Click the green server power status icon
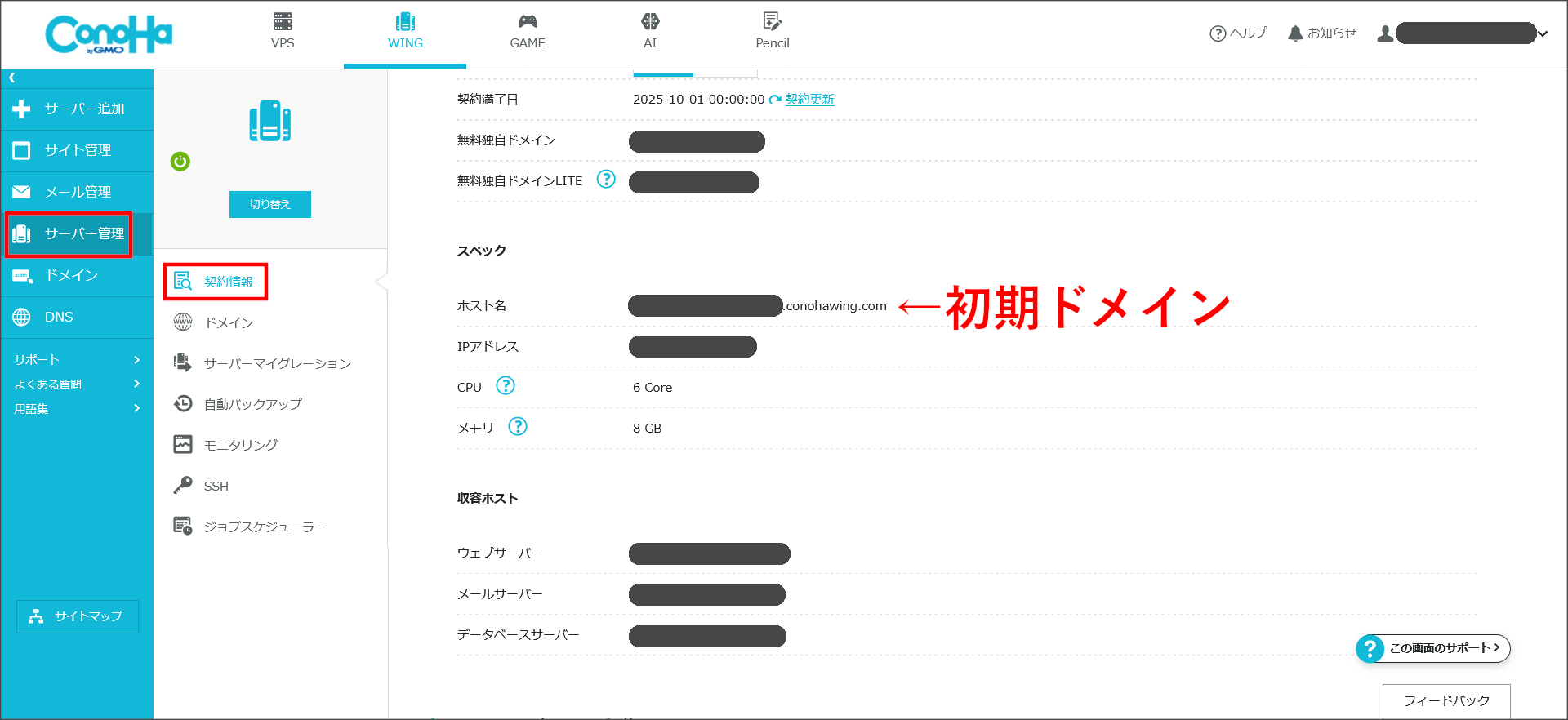Screen dimensions: 1568x720 click(180, 162)
